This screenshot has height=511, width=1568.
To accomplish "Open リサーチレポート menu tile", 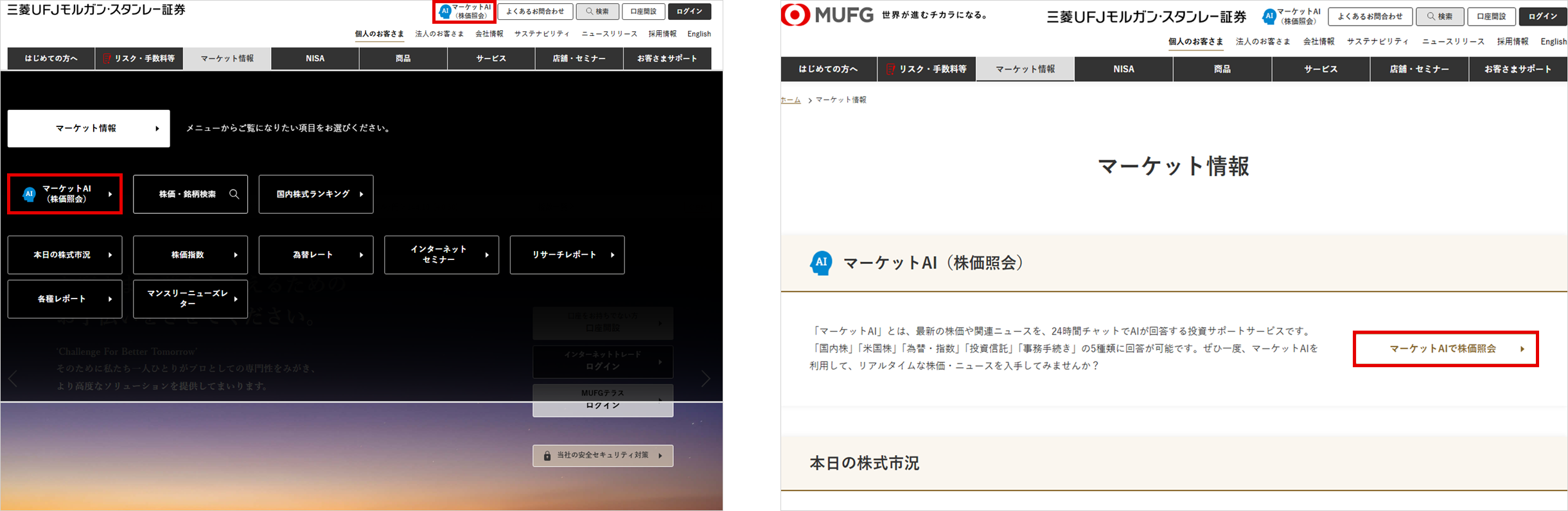I will click(567, 255).
